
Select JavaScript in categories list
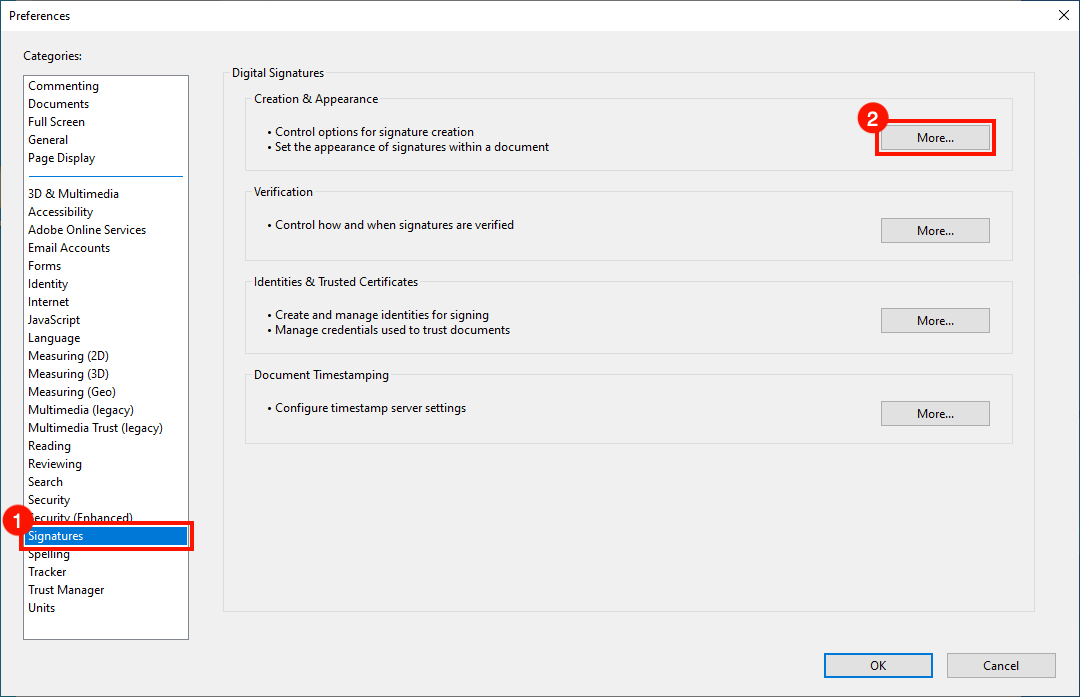(x=54, y=320)
